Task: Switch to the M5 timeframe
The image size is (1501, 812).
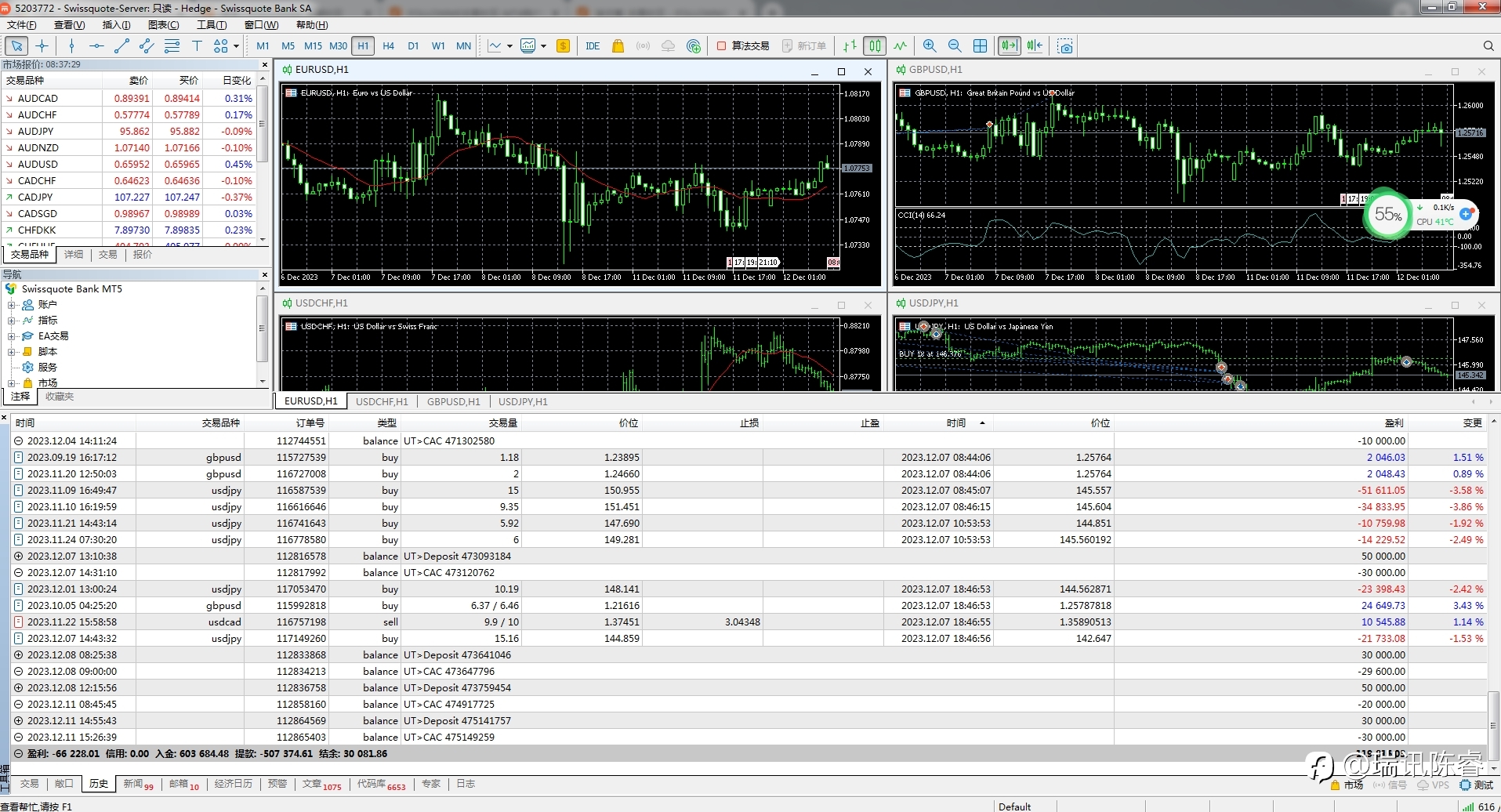Action: [x=288, y=46]
